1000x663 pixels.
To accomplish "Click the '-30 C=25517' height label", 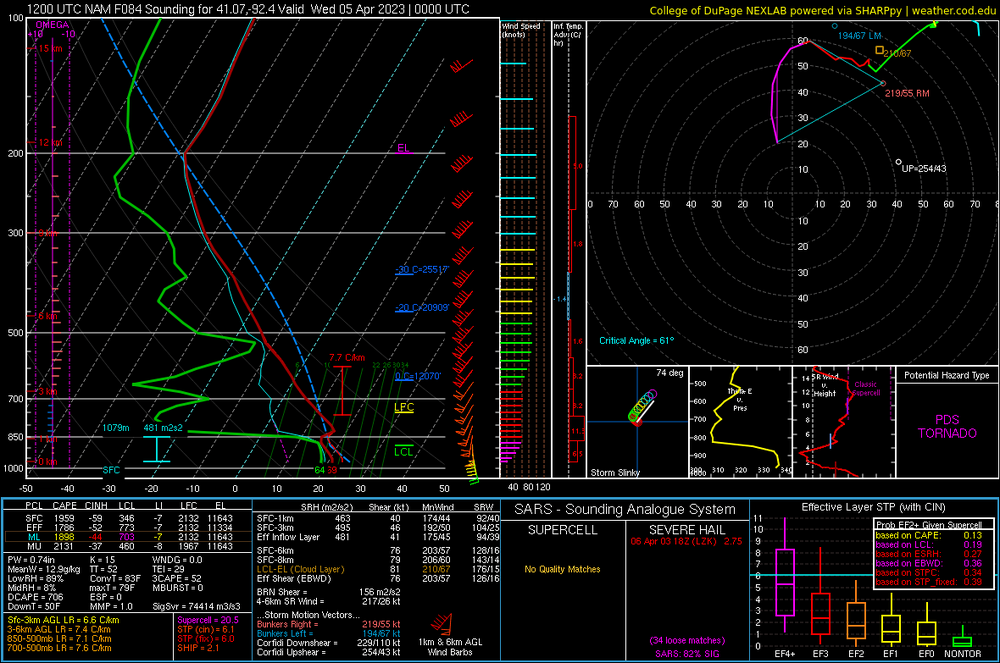I will tap(422, 269).
